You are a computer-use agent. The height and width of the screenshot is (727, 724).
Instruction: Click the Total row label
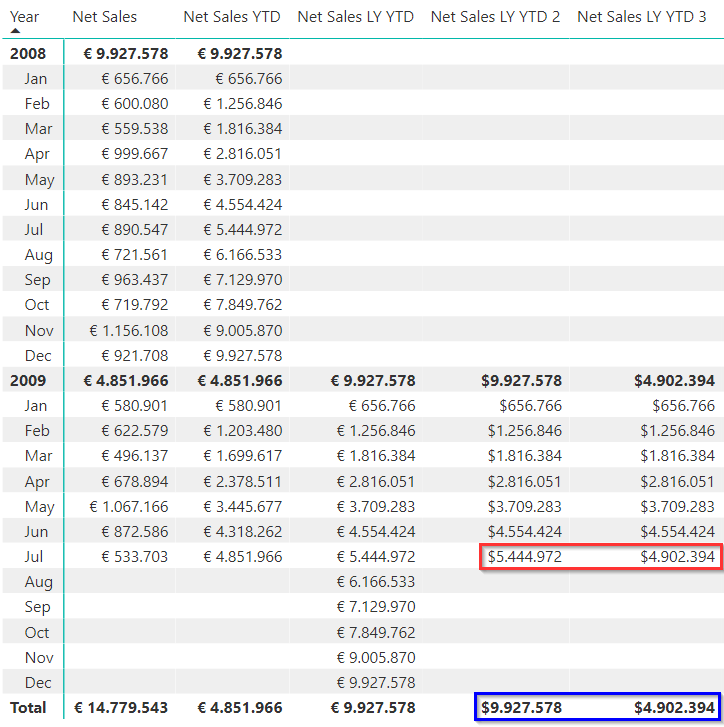(x=28, y=707)
